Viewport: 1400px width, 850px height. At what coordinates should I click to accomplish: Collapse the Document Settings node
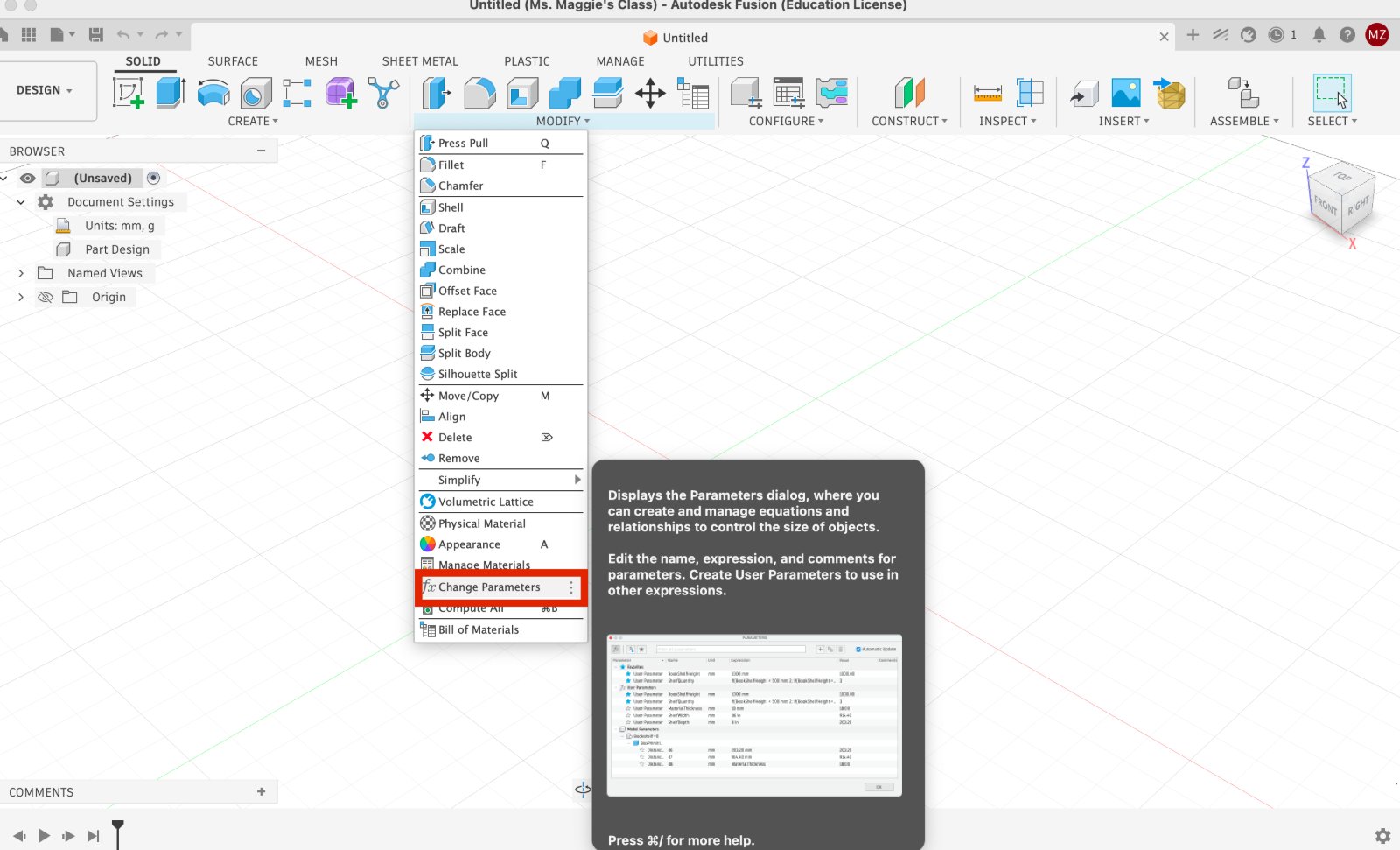point(21,201)
